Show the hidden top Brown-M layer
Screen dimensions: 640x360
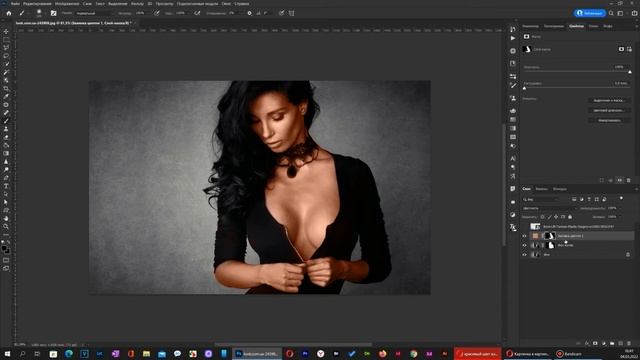pos(524,227)
